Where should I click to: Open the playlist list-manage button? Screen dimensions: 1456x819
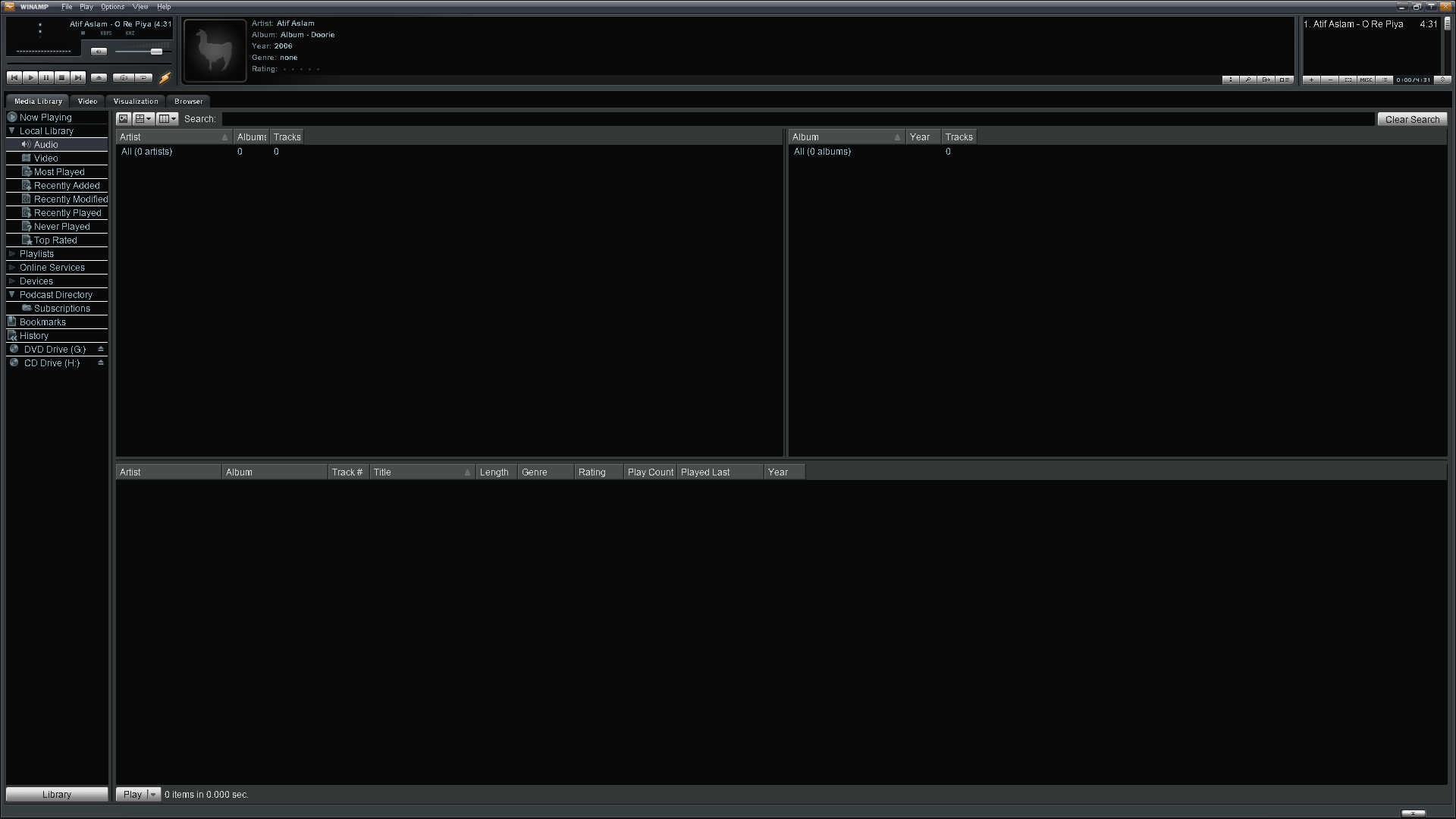[1384, 80]
